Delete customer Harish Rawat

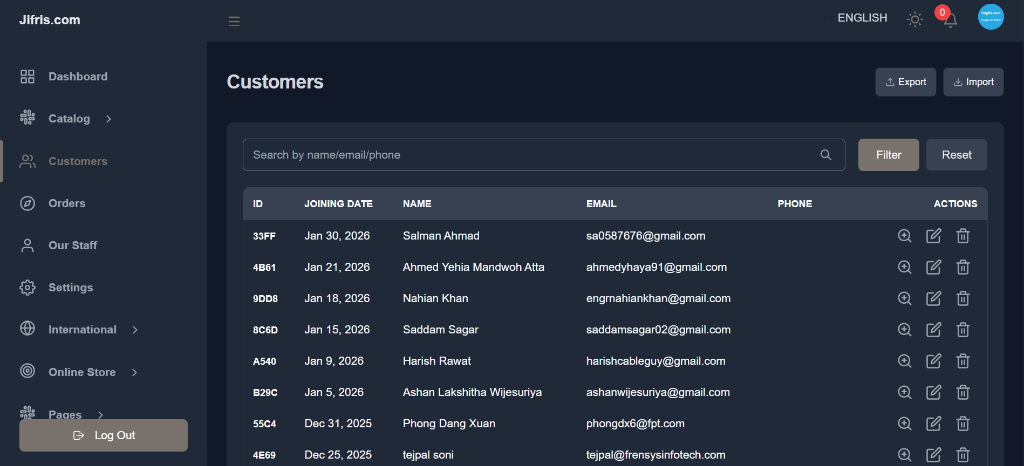click(962, 360)
